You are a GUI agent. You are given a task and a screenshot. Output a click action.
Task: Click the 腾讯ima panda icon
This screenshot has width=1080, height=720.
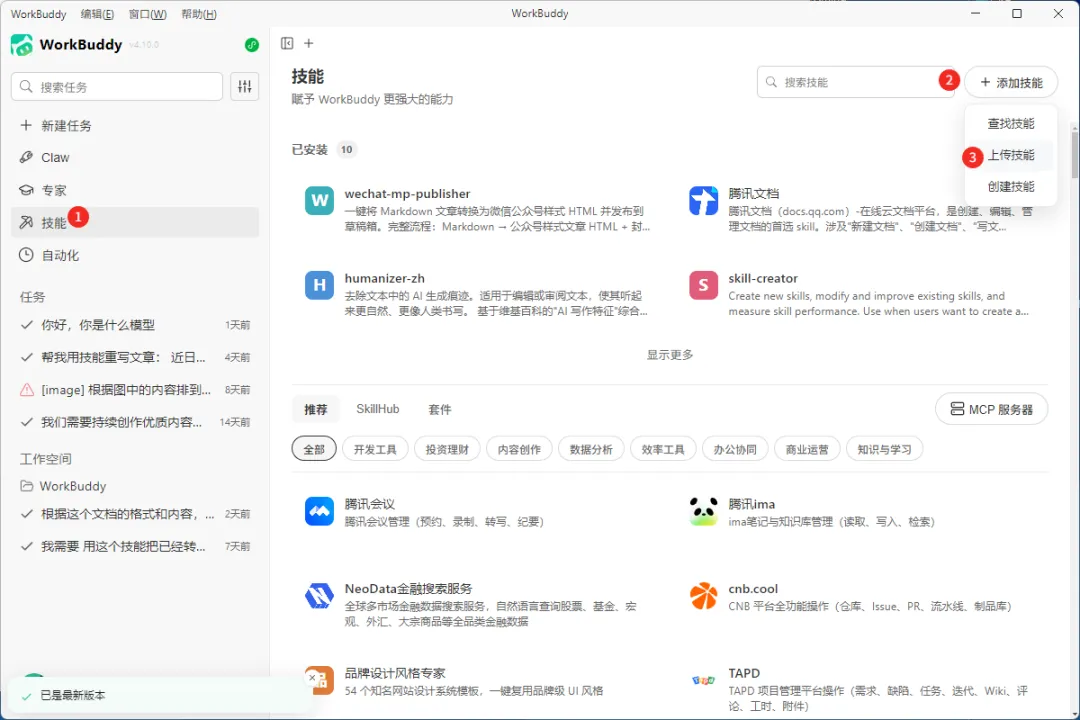(x=703, y=511)
